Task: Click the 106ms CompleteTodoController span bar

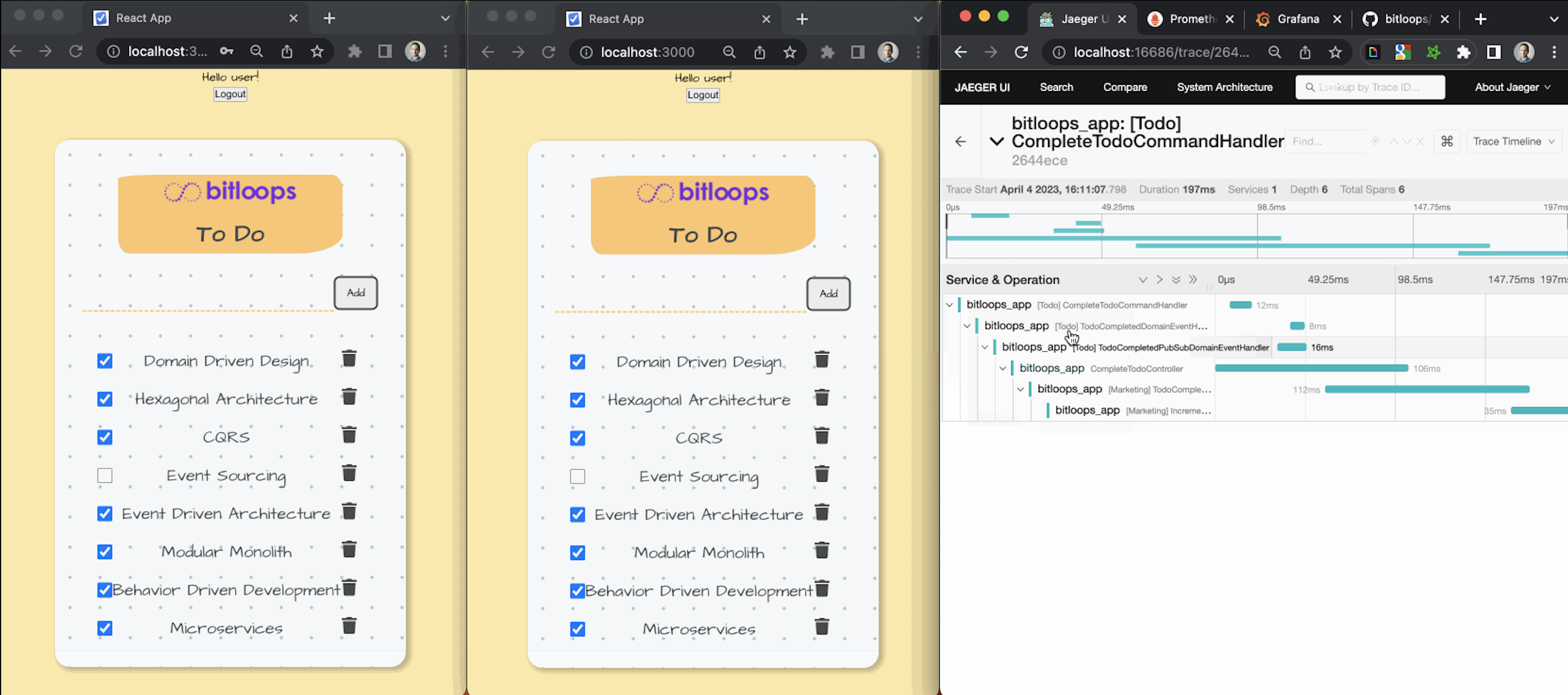Action: coord(1311,368)
